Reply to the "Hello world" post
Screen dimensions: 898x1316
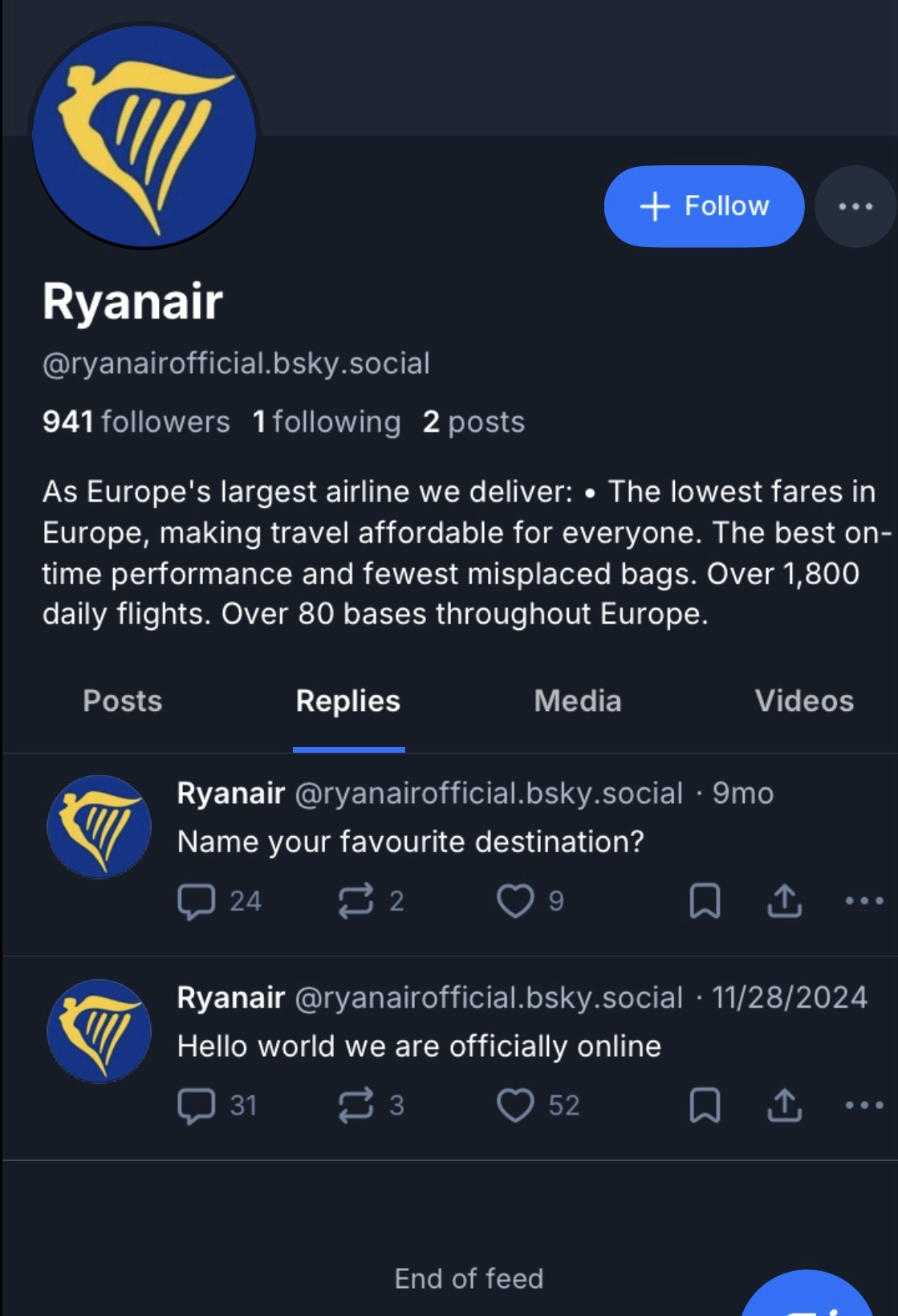point(196,1106)
